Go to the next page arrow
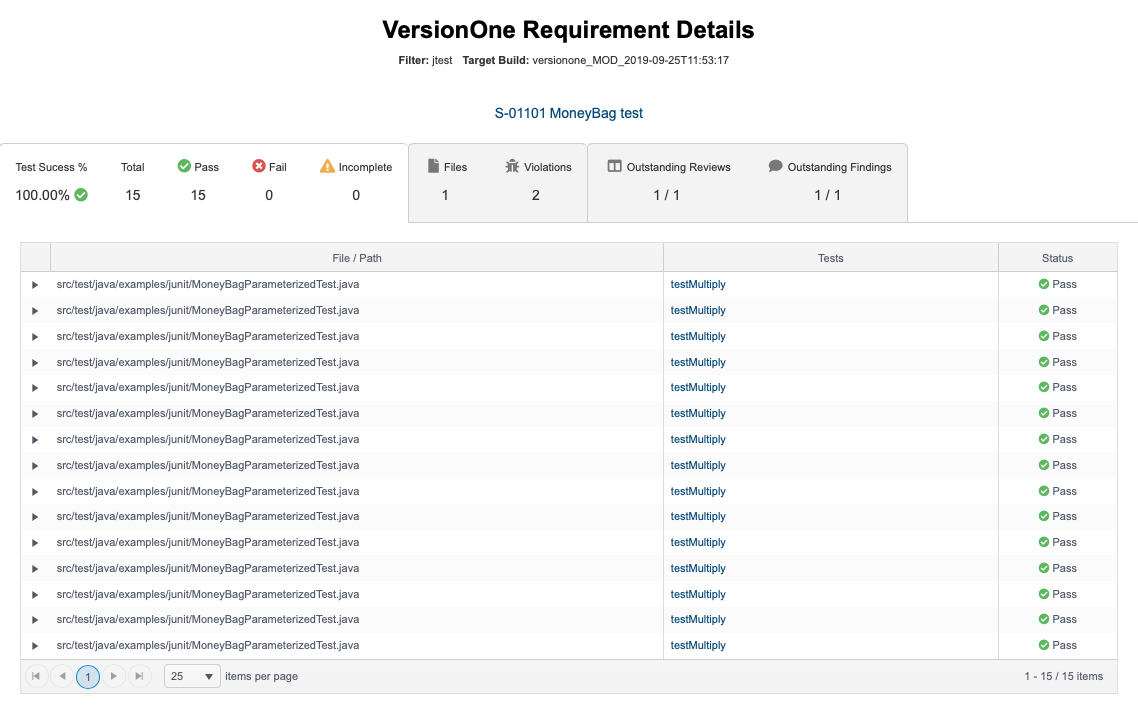 click(113, 676)
